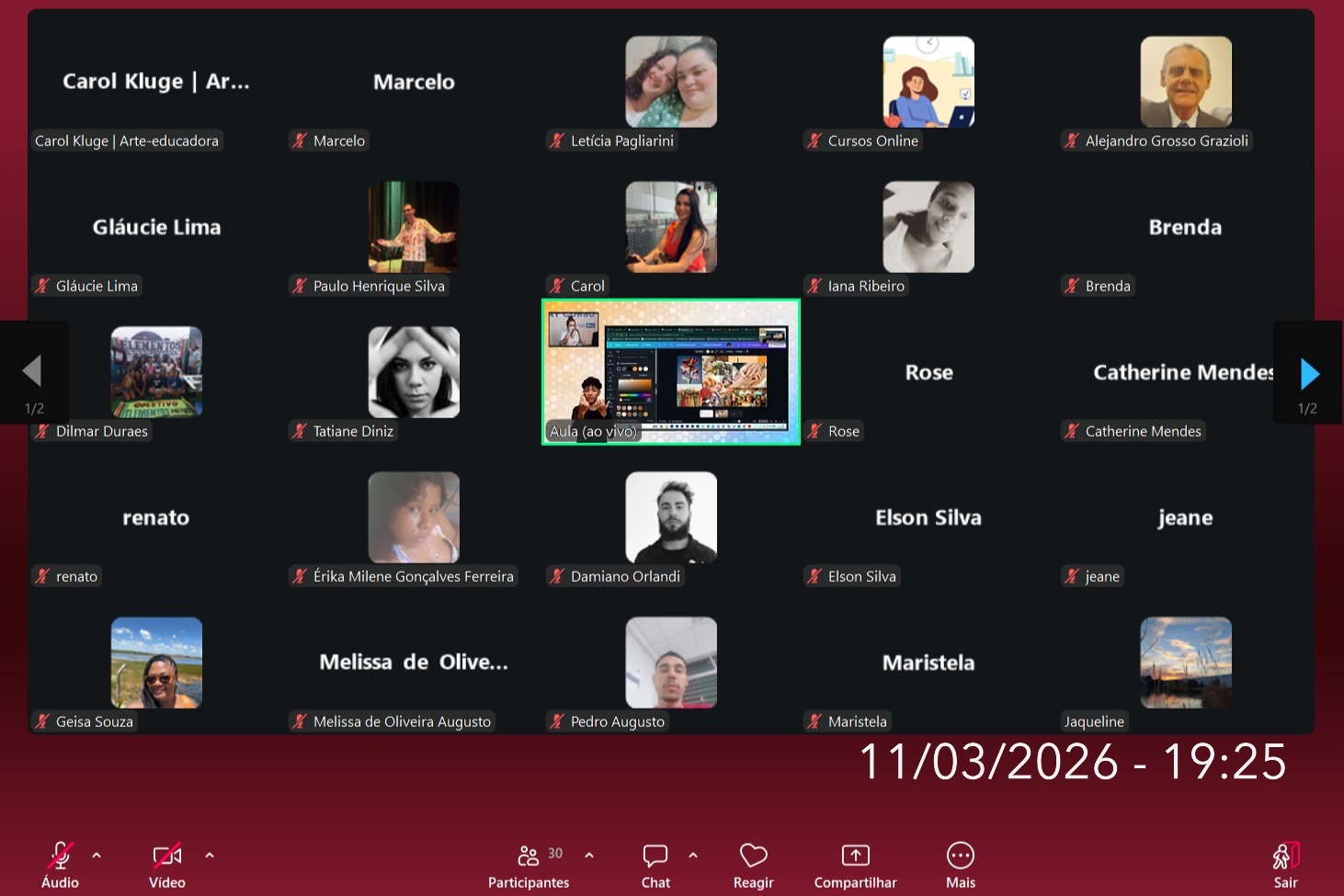Viewport: 1344px width, 896px height.
Task: Click the large renato name tile
Action: coord(156,517)
